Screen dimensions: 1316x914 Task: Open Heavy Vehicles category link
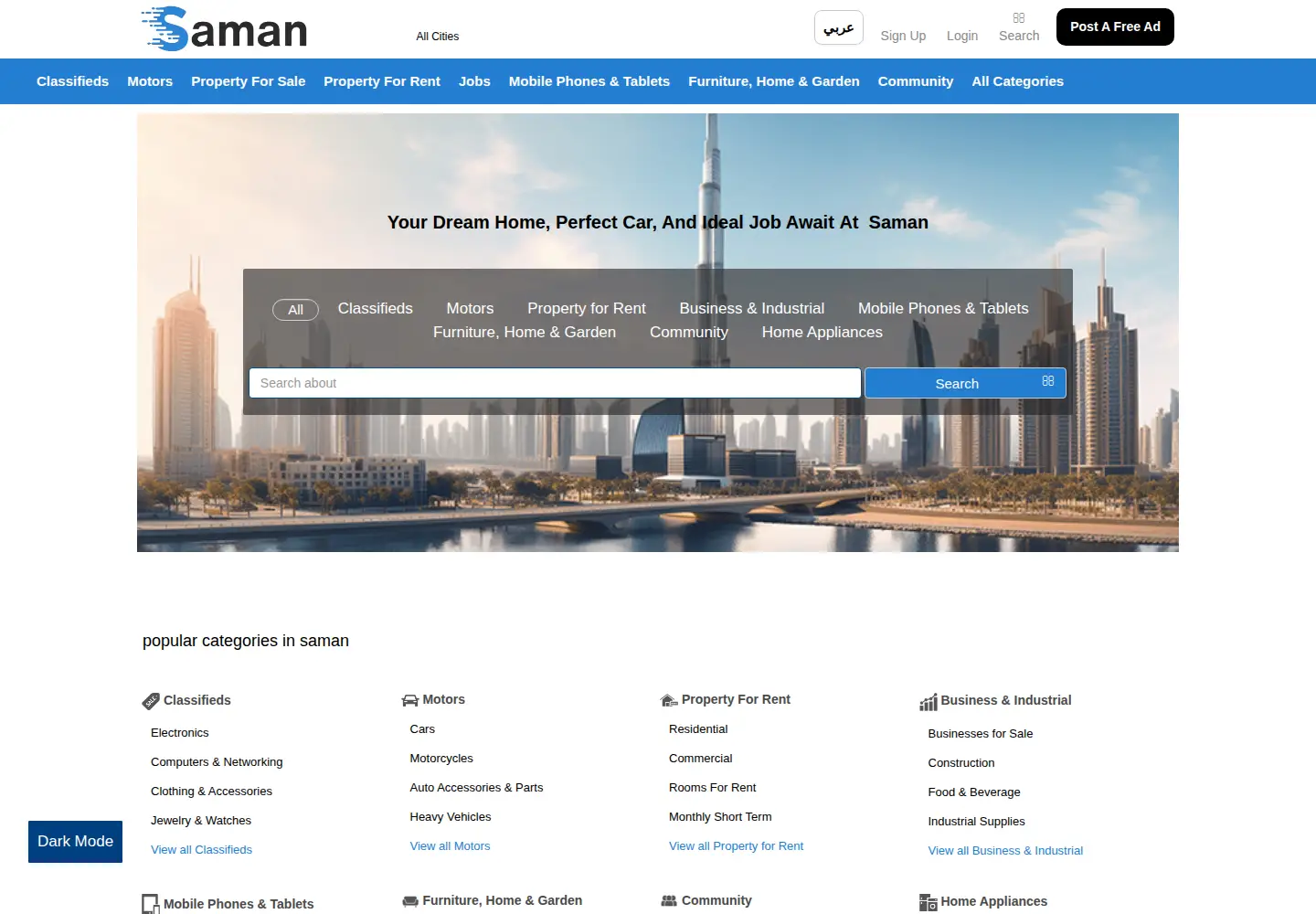point(451,817)
